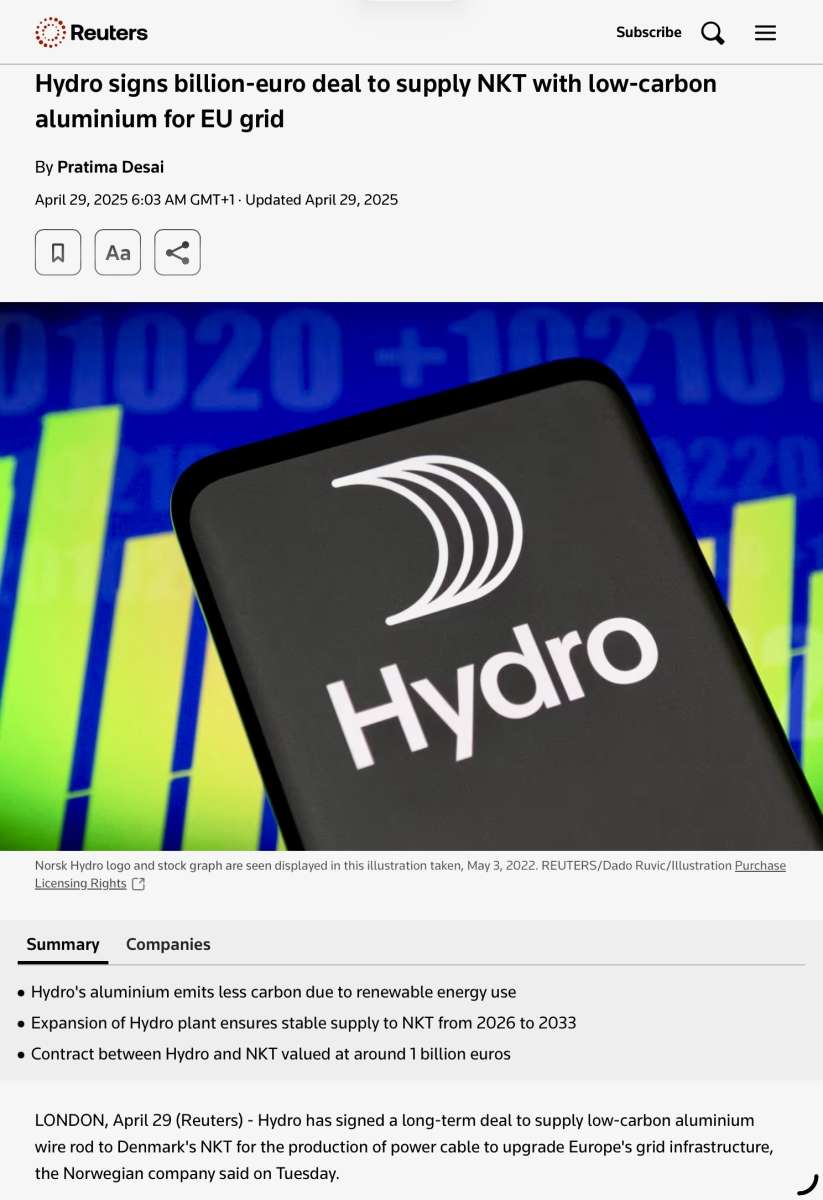Bookmark this article with the save icon
Screen dimensions: 823x1200
pos(58,252)
